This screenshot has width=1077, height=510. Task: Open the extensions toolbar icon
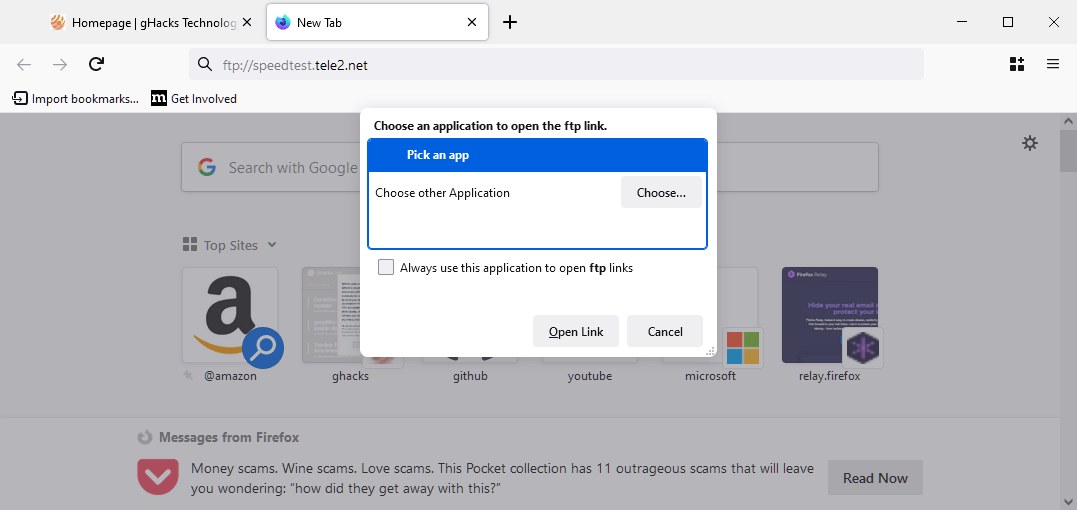(1017, 64)
